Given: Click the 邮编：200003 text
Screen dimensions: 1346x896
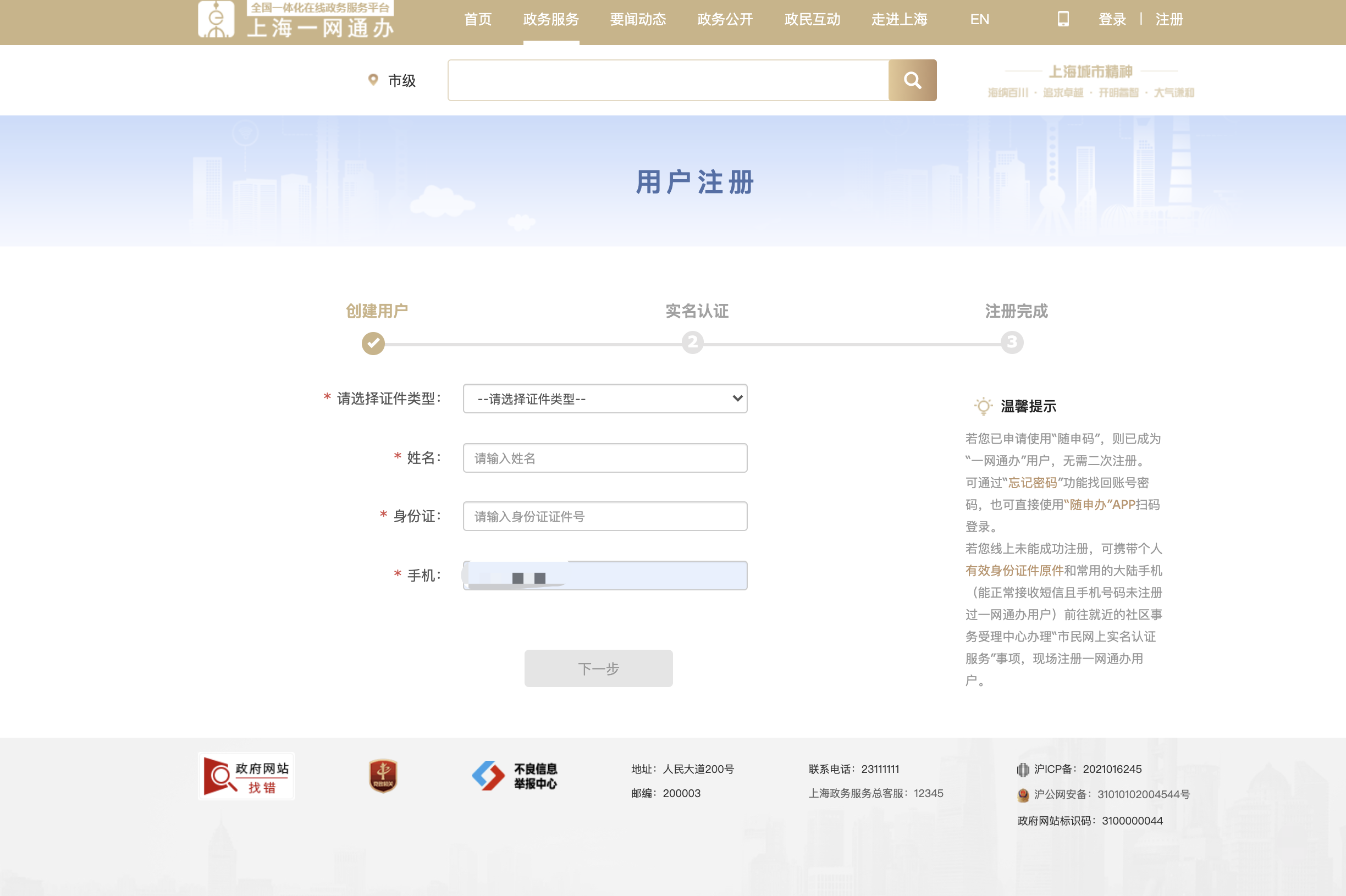Looking at the screenshot, I should [x=666, y=794].
